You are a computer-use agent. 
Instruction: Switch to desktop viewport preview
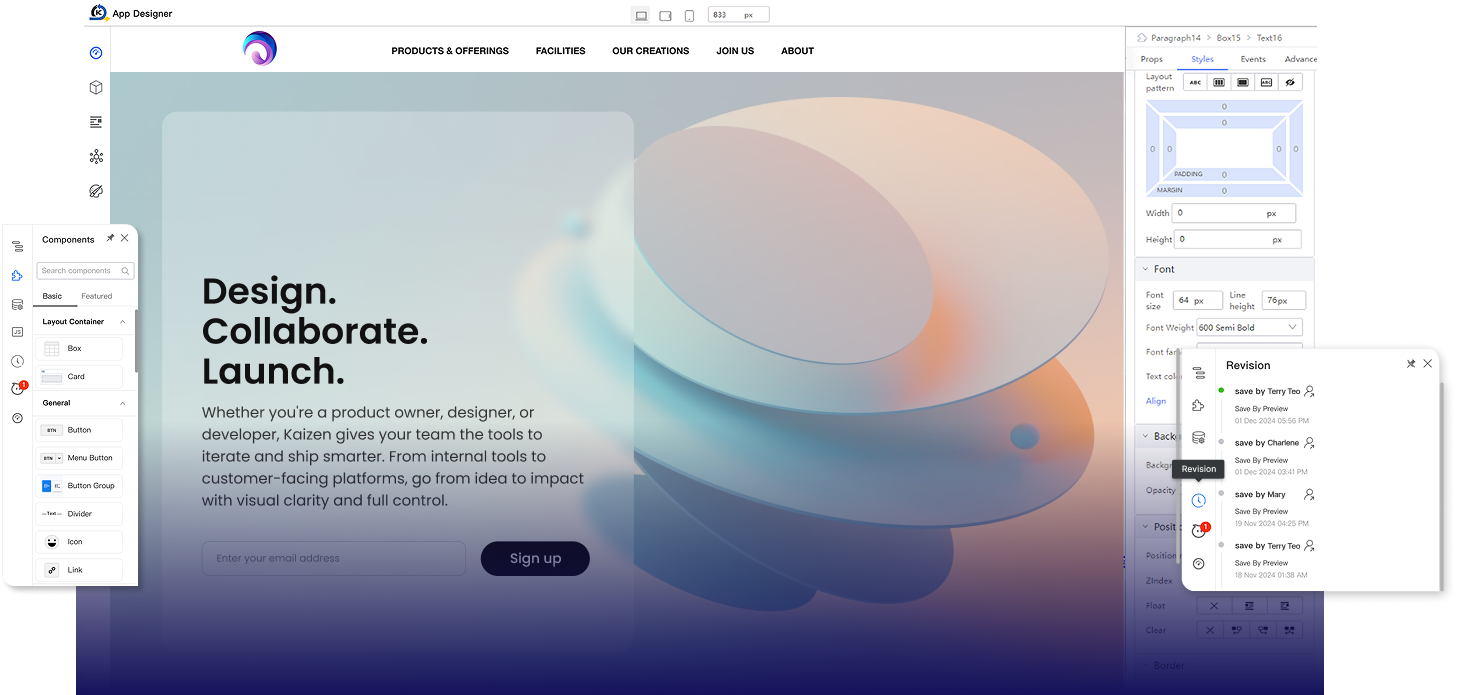[x=641, y=15]
